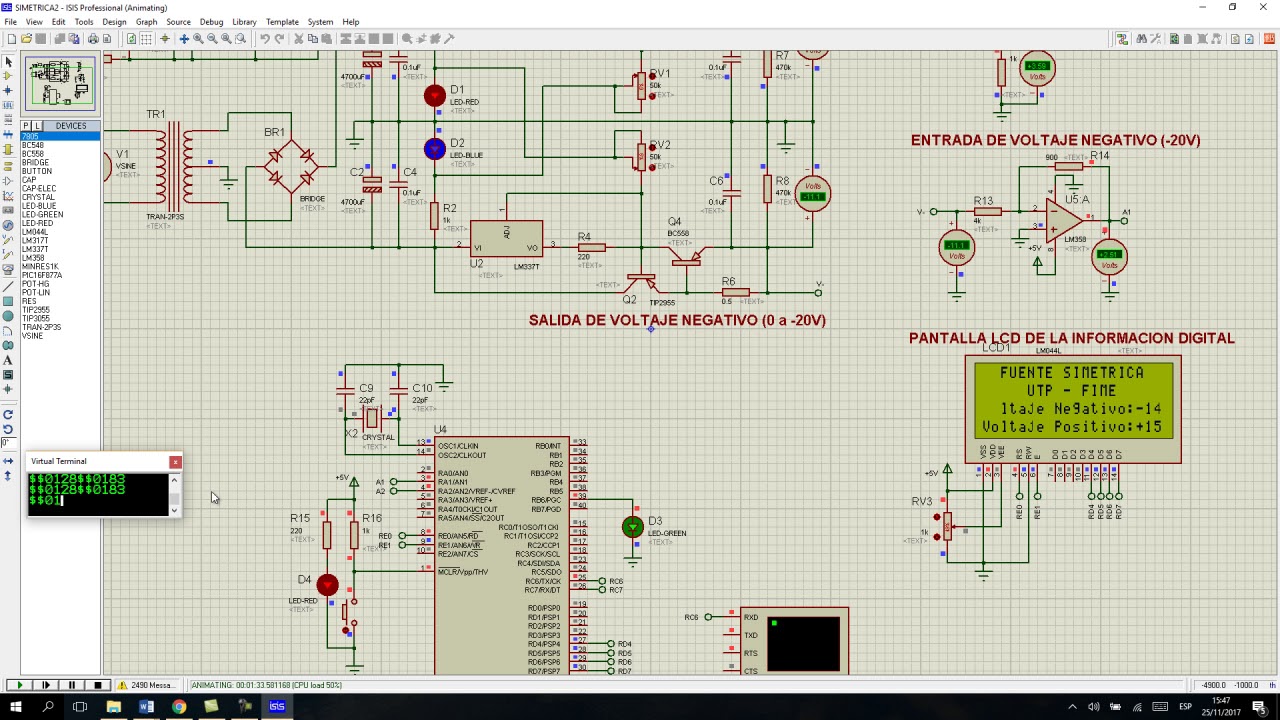Screen dimensions: 1280x720
Task: Click the Print toolbar icon
Action: coord(93,39)
